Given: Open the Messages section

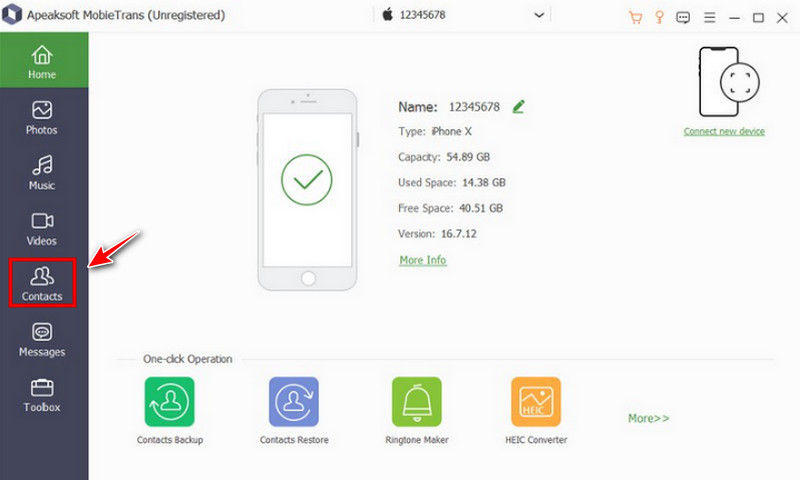Looking at the screenshot, I should tap(42, 340).
